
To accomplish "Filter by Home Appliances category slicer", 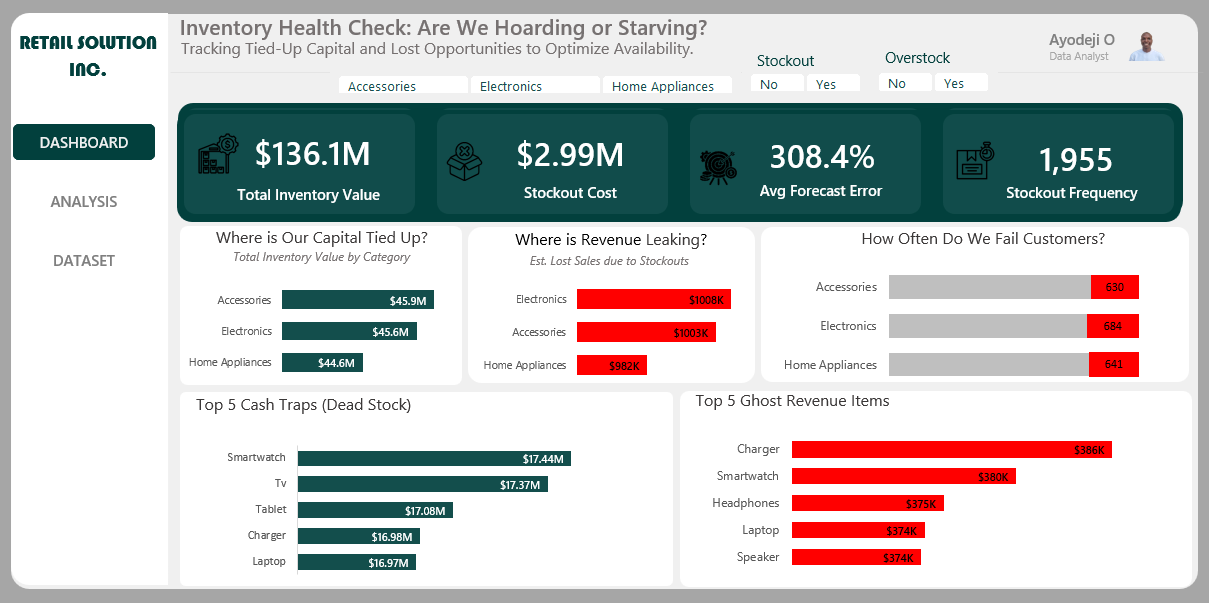I will pyautogui.click(x=667, y=86).
